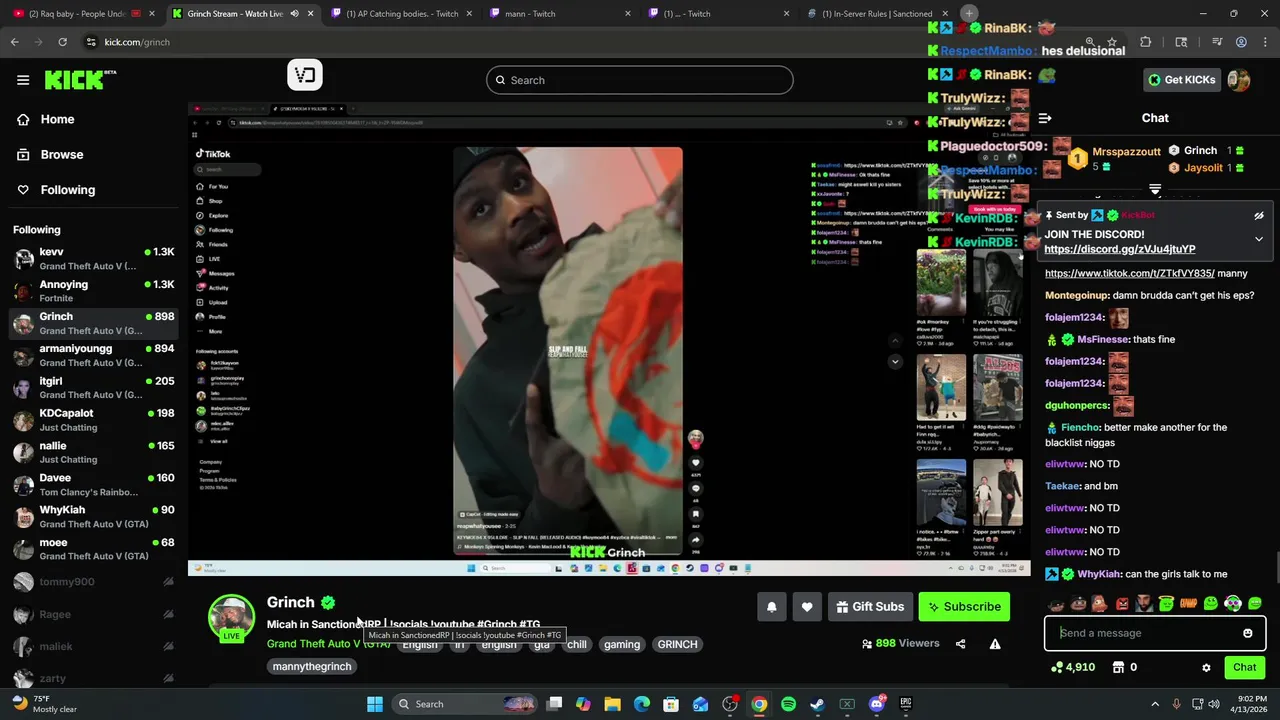The height and width of the screenshot is (720, 1280).
Task: Click Jaysolit in gift leaderboard
Action: pyautogui.click(x=1203, y=168)
